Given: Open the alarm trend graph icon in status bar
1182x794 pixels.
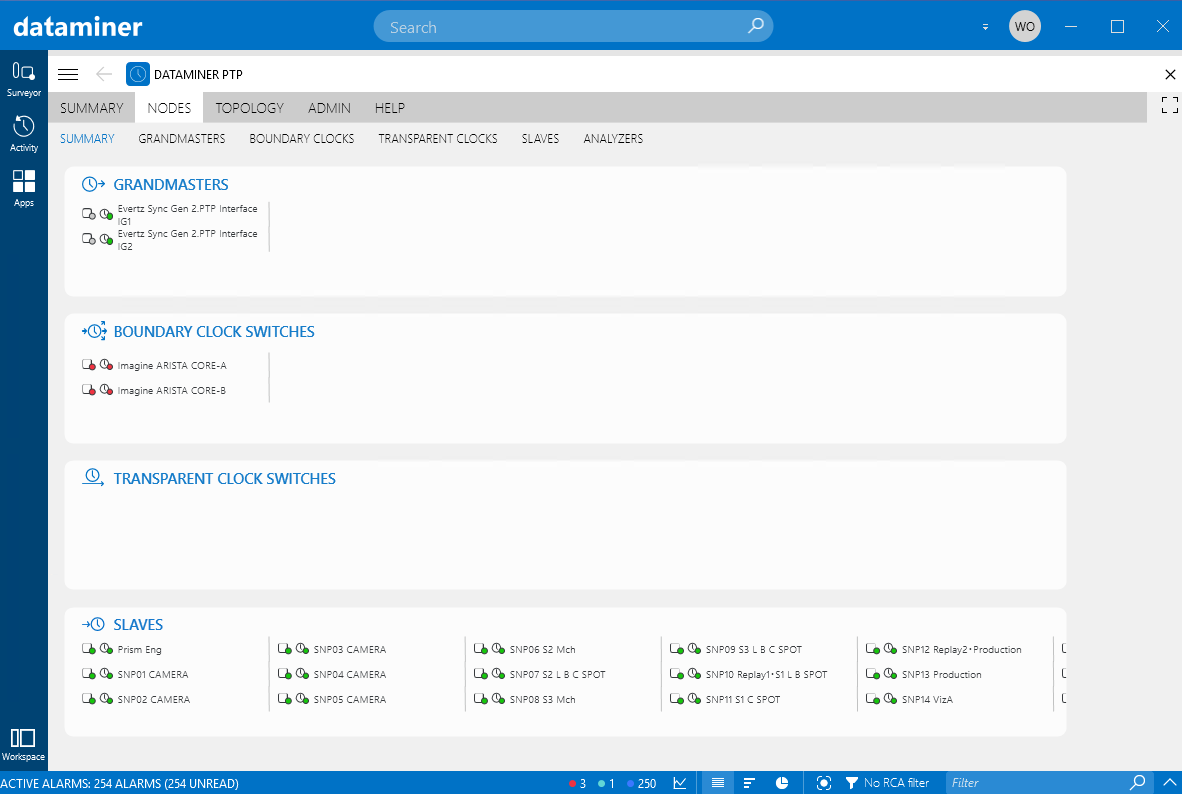Looking at the screenshot, I should point(680,783).
